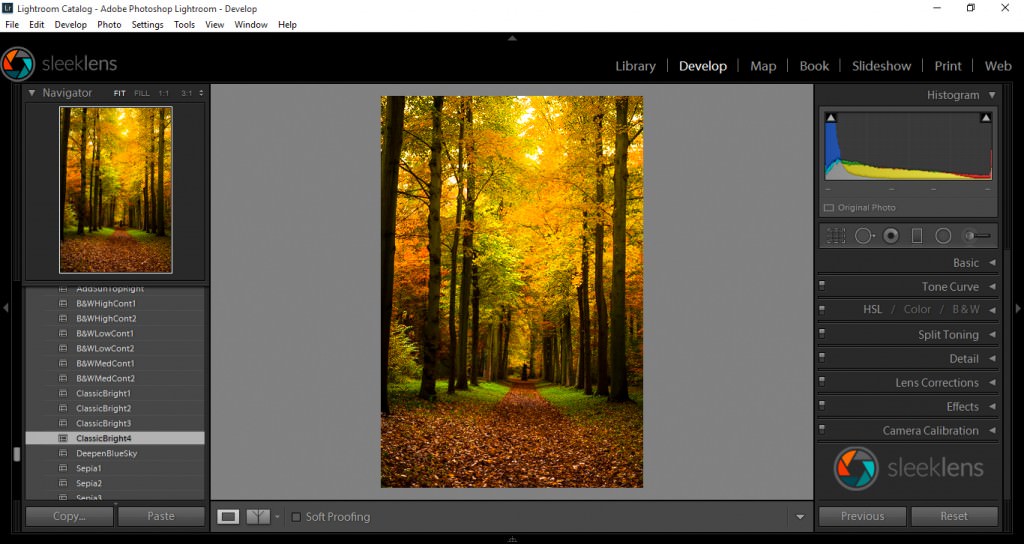Toggle the Split Toning panel switch
1024x544 pixels.
[822, 334]
